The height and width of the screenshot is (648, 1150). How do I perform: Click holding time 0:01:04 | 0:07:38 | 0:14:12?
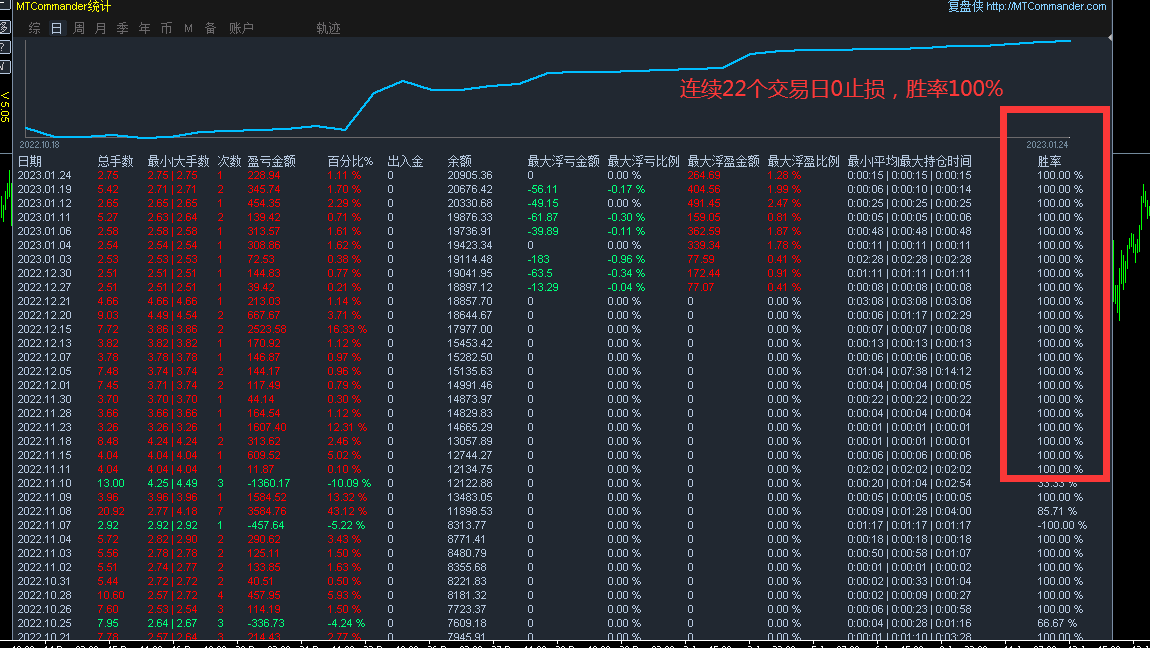click(x=909, y=371)
